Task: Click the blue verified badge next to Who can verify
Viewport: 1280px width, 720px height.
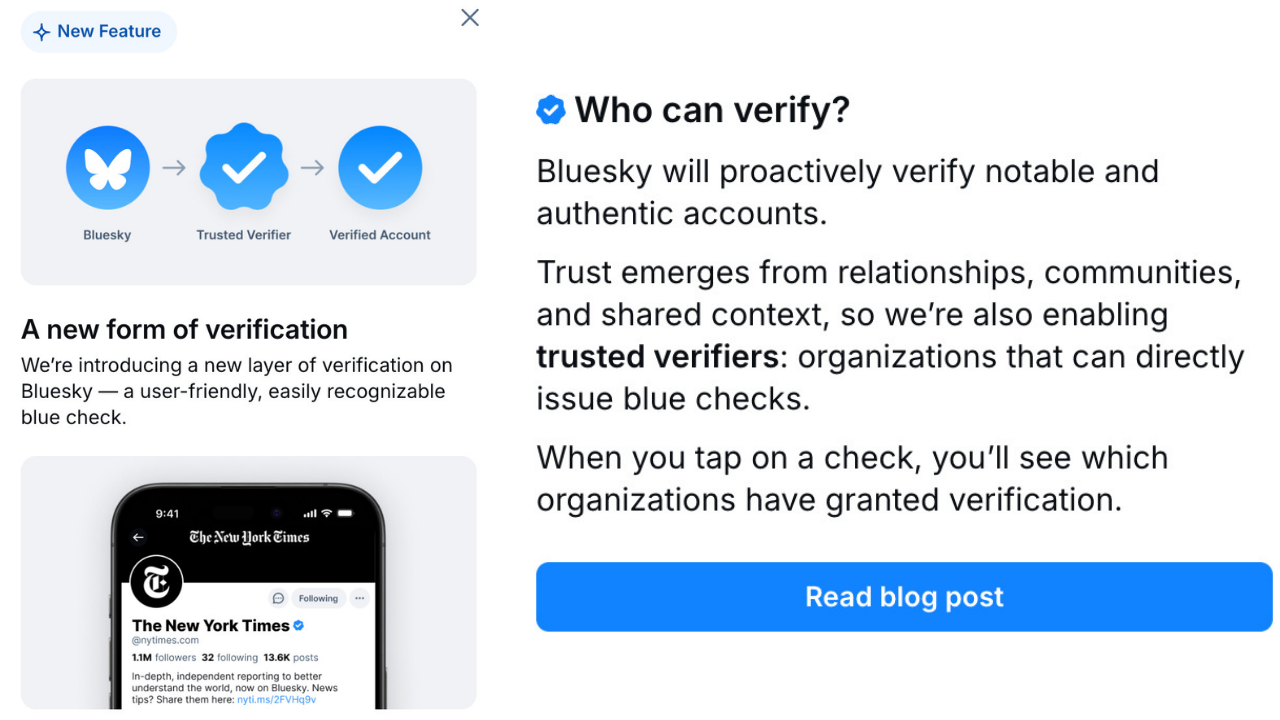Action: tap(550, 110)
